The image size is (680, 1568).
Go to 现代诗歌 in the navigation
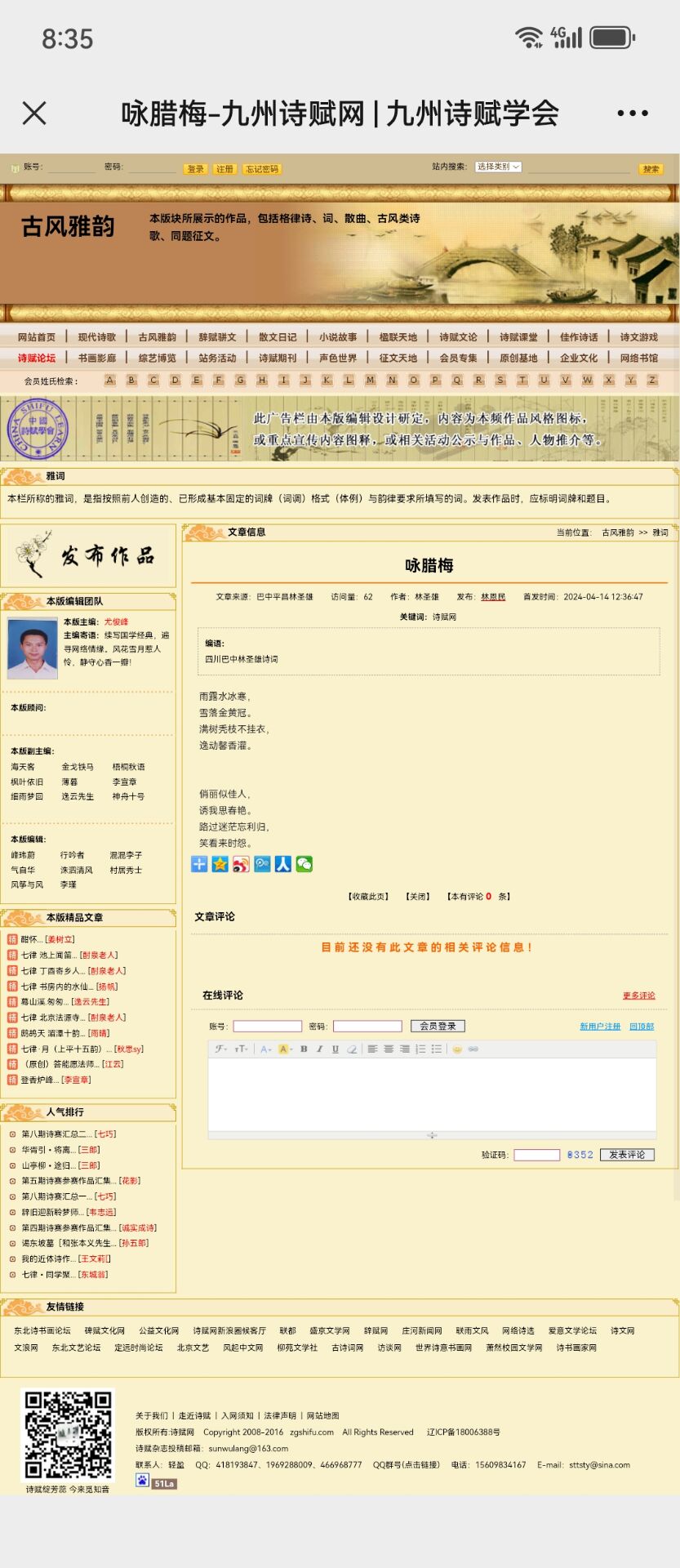coord(97,337)
